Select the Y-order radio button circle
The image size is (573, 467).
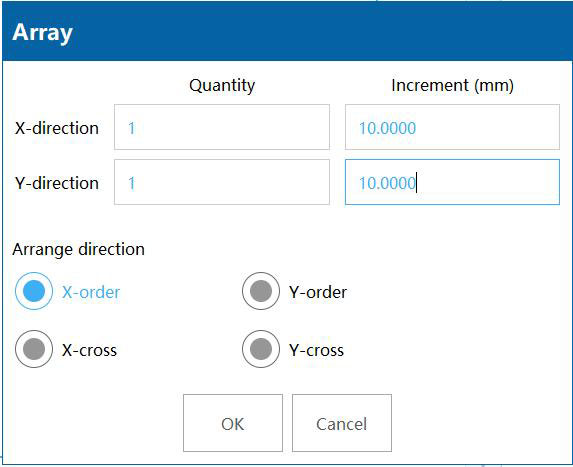click(x=261, y=291)
